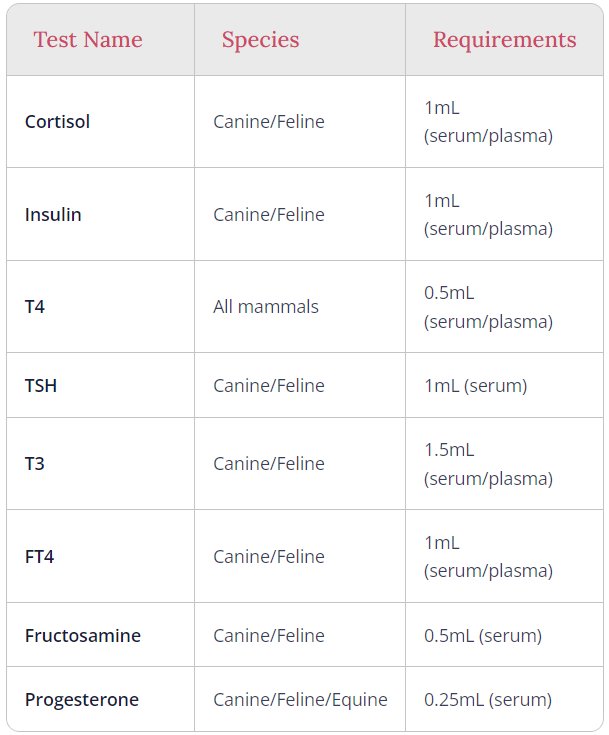This screenshot has width=609, height=735.
Task: Click the Test Name column header
Action: [x=88, y=40]
